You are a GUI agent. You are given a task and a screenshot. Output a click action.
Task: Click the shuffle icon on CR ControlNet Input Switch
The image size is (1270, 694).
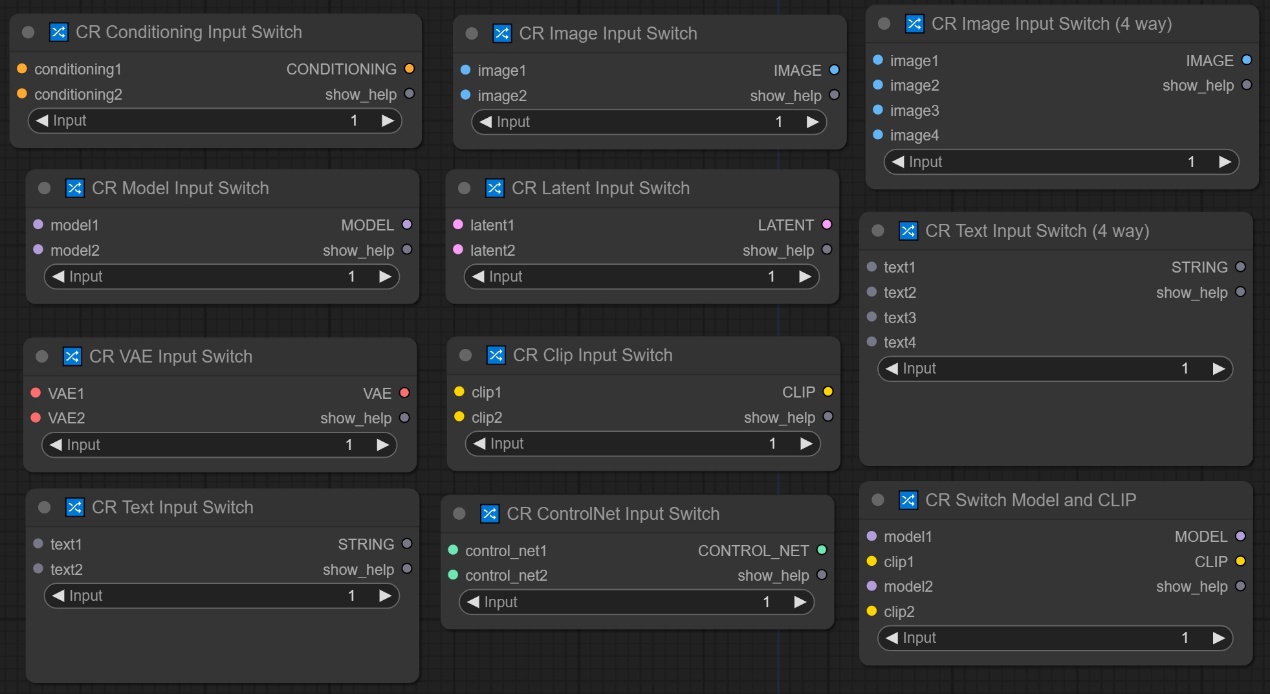tap(489, 514)
